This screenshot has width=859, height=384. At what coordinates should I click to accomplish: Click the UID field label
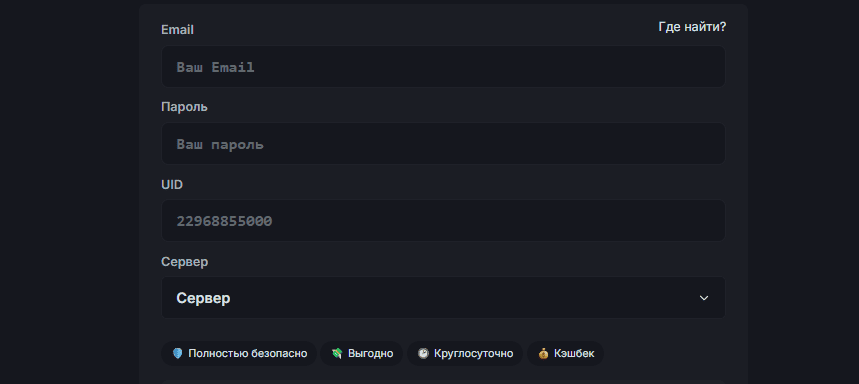tap(171, 185)
